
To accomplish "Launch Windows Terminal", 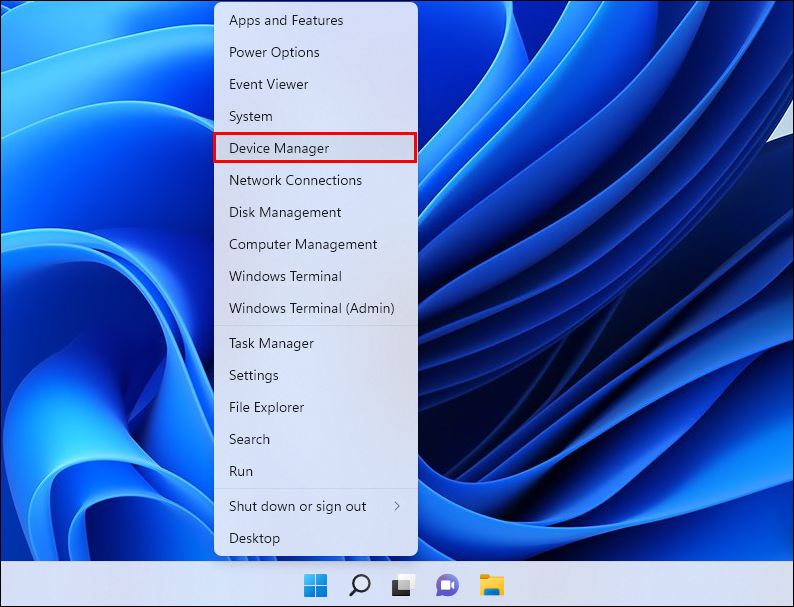I will point(315,276).
